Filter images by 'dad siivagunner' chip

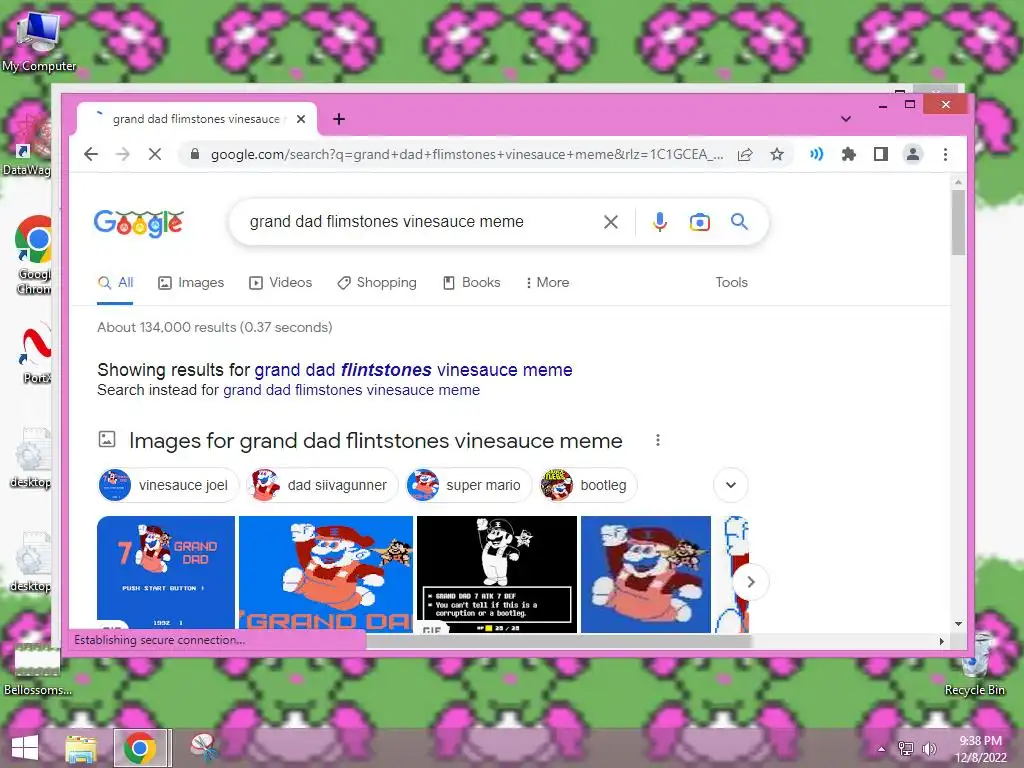pos(323,485)
